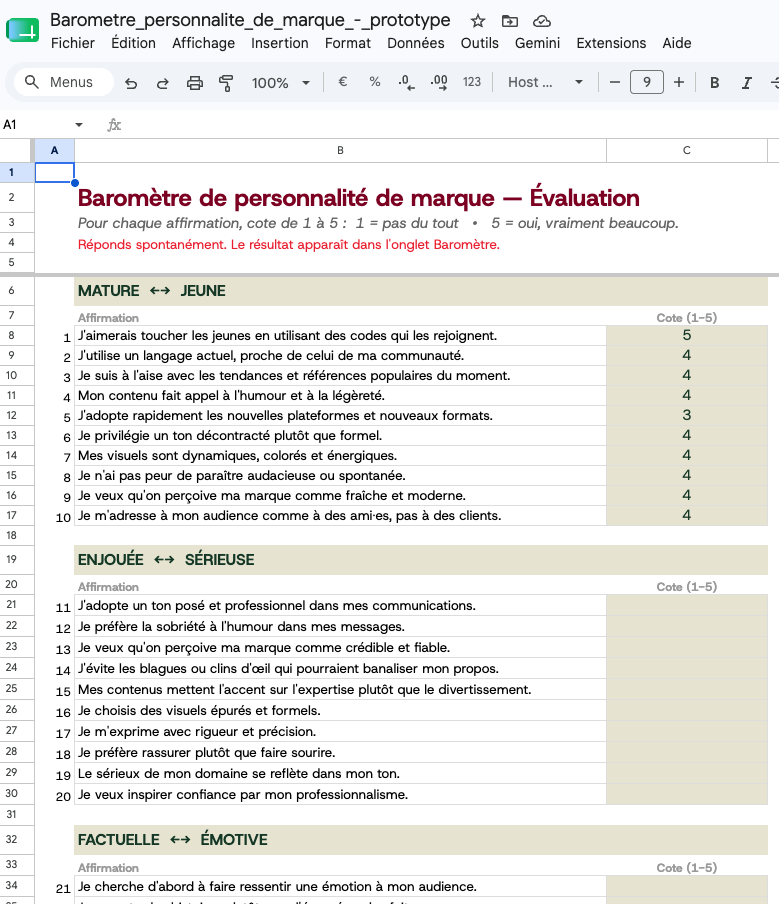The width and height of the screenshot is (779, 904).
Task: Select row 2 header
Action: pyautogui.click(x=12, y=197)
